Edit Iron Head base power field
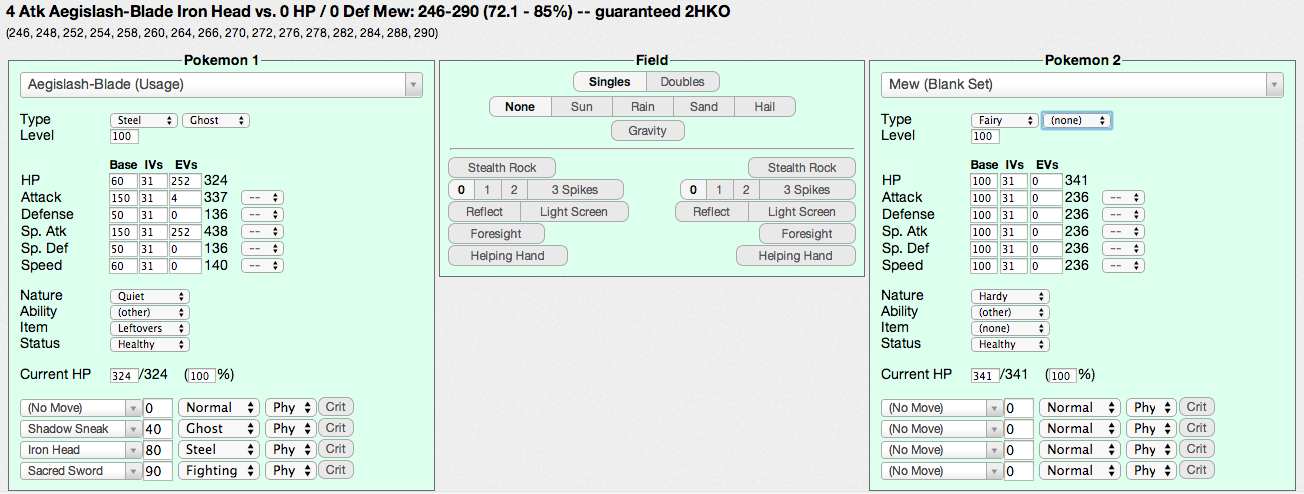 158,450
